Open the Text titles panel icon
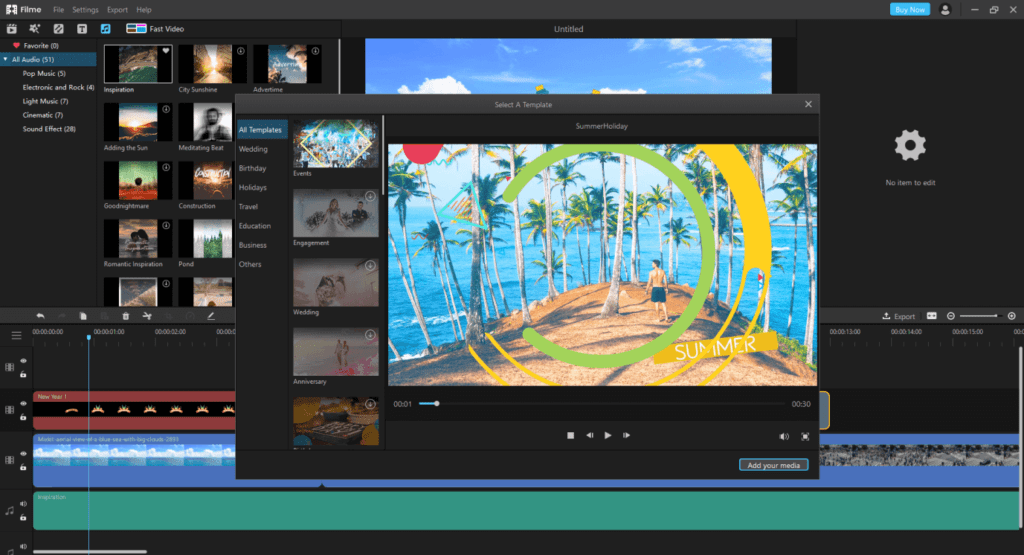This screenshot has width=1024, height=555. pos(82,29)
